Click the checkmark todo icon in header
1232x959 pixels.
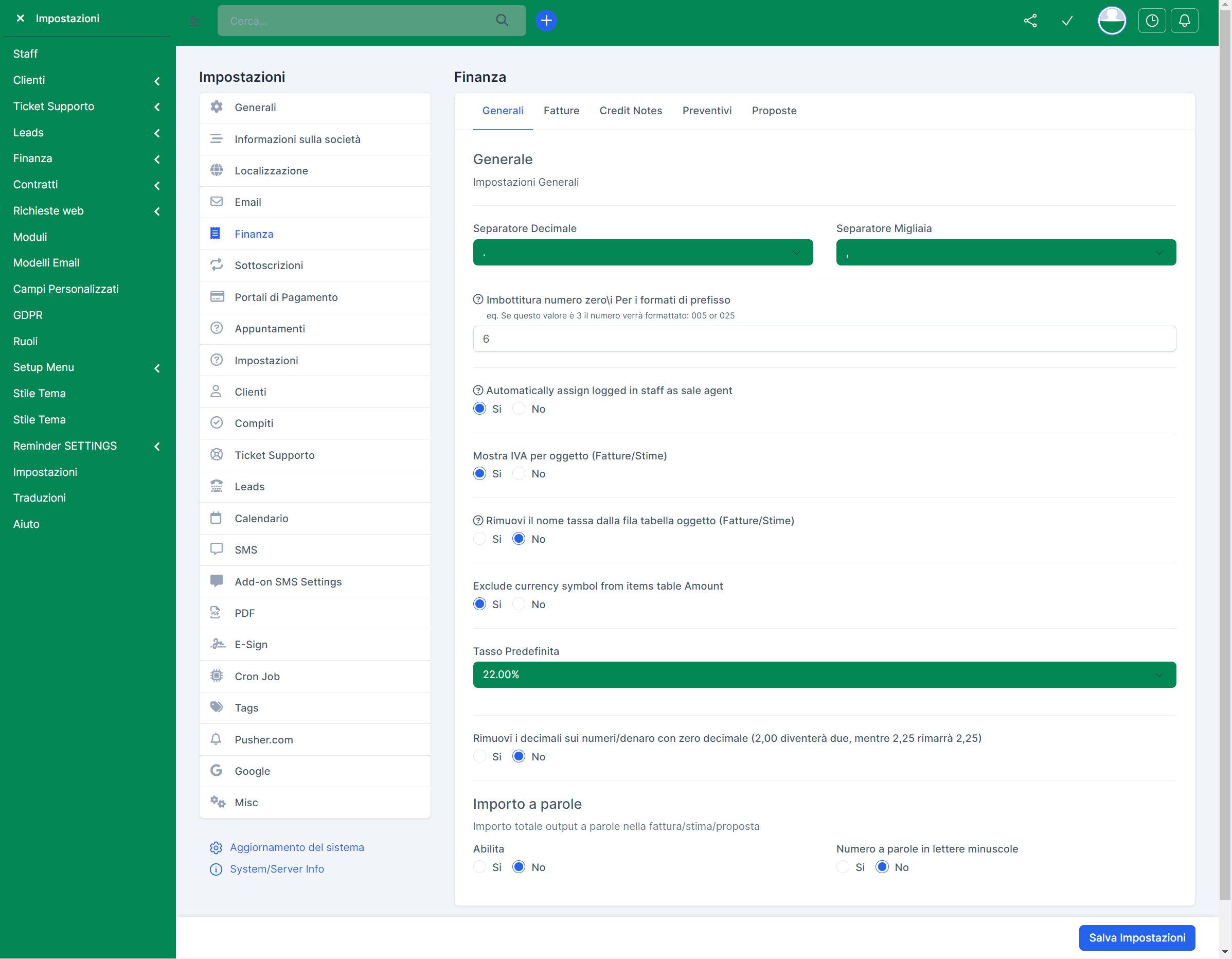pyautogui.click(x=1067, y=21)
